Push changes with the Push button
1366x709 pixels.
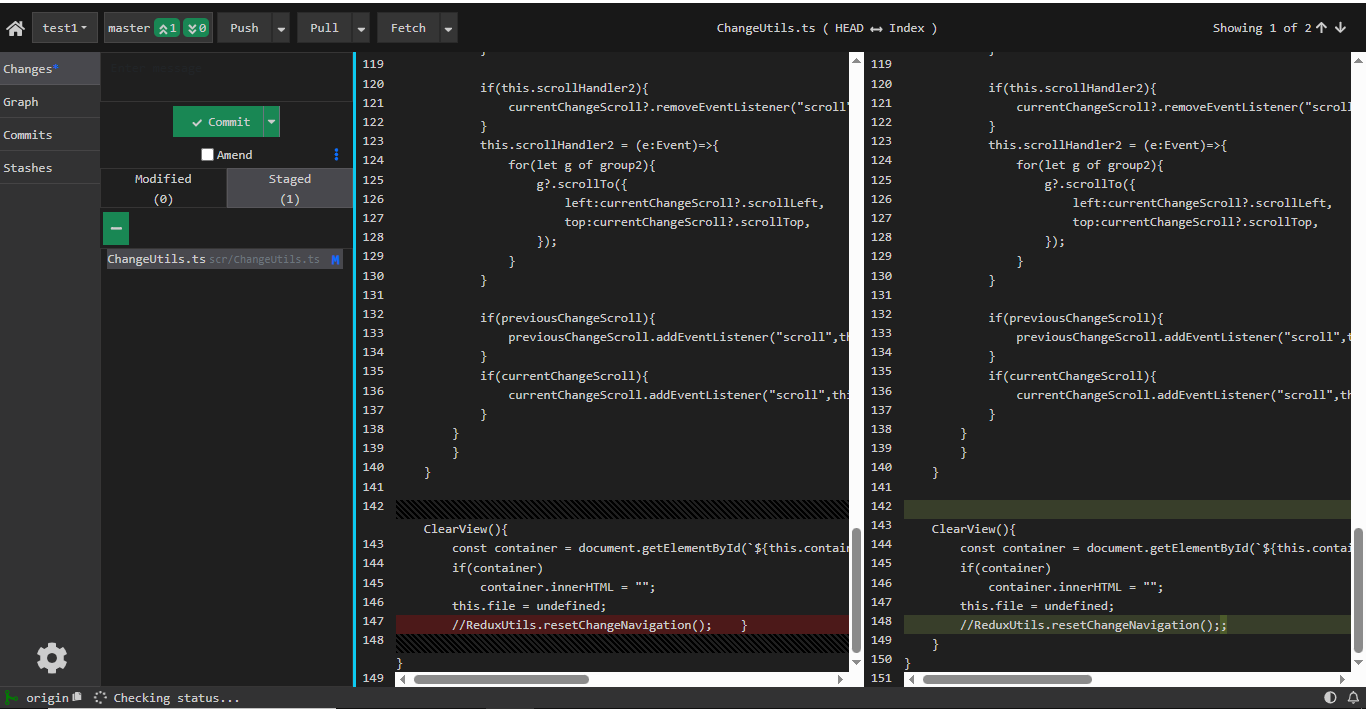click(244, 28)
